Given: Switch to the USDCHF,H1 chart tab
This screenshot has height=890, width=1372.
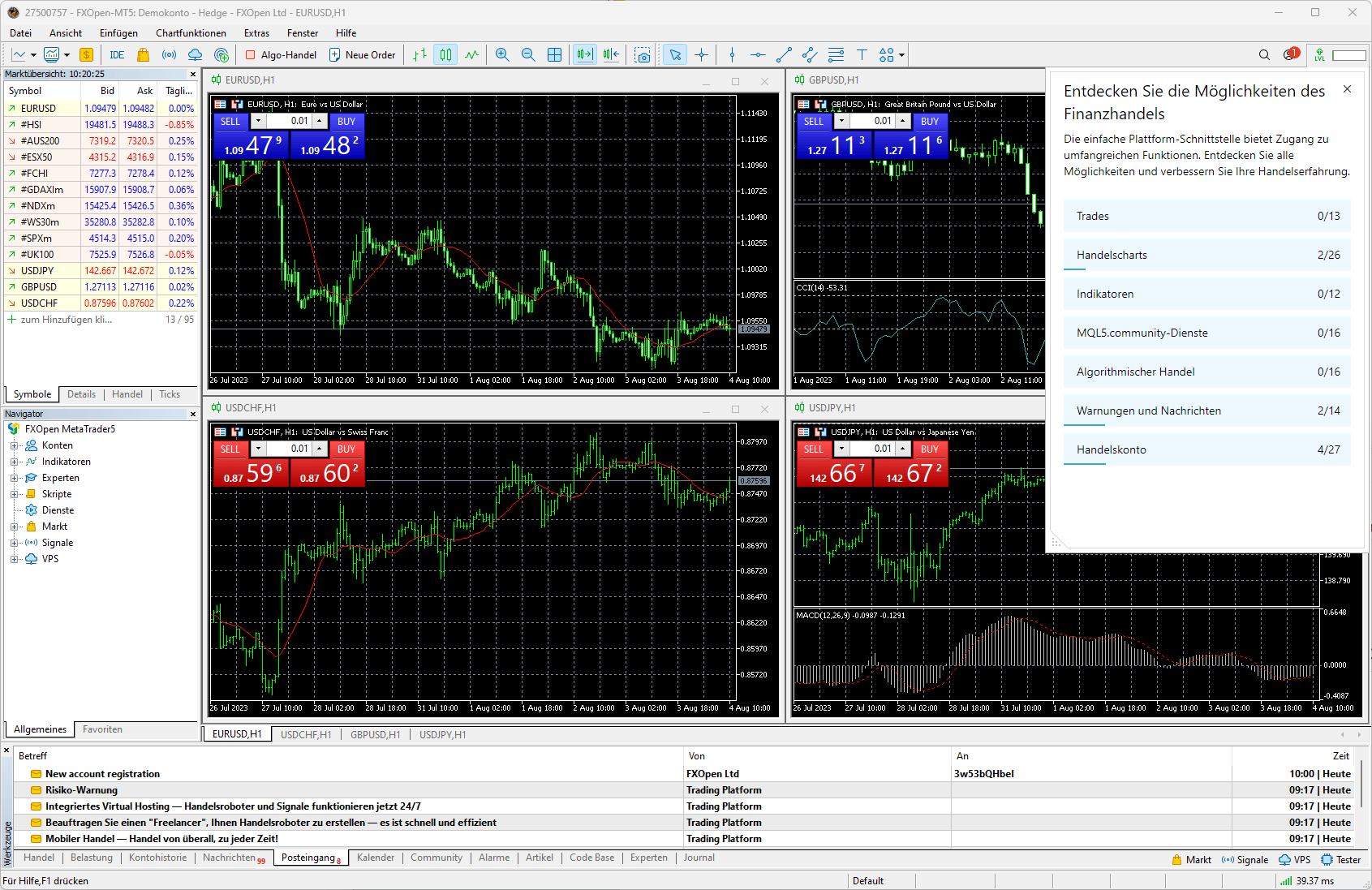Looking at the screenshot, I should [305, 734].
